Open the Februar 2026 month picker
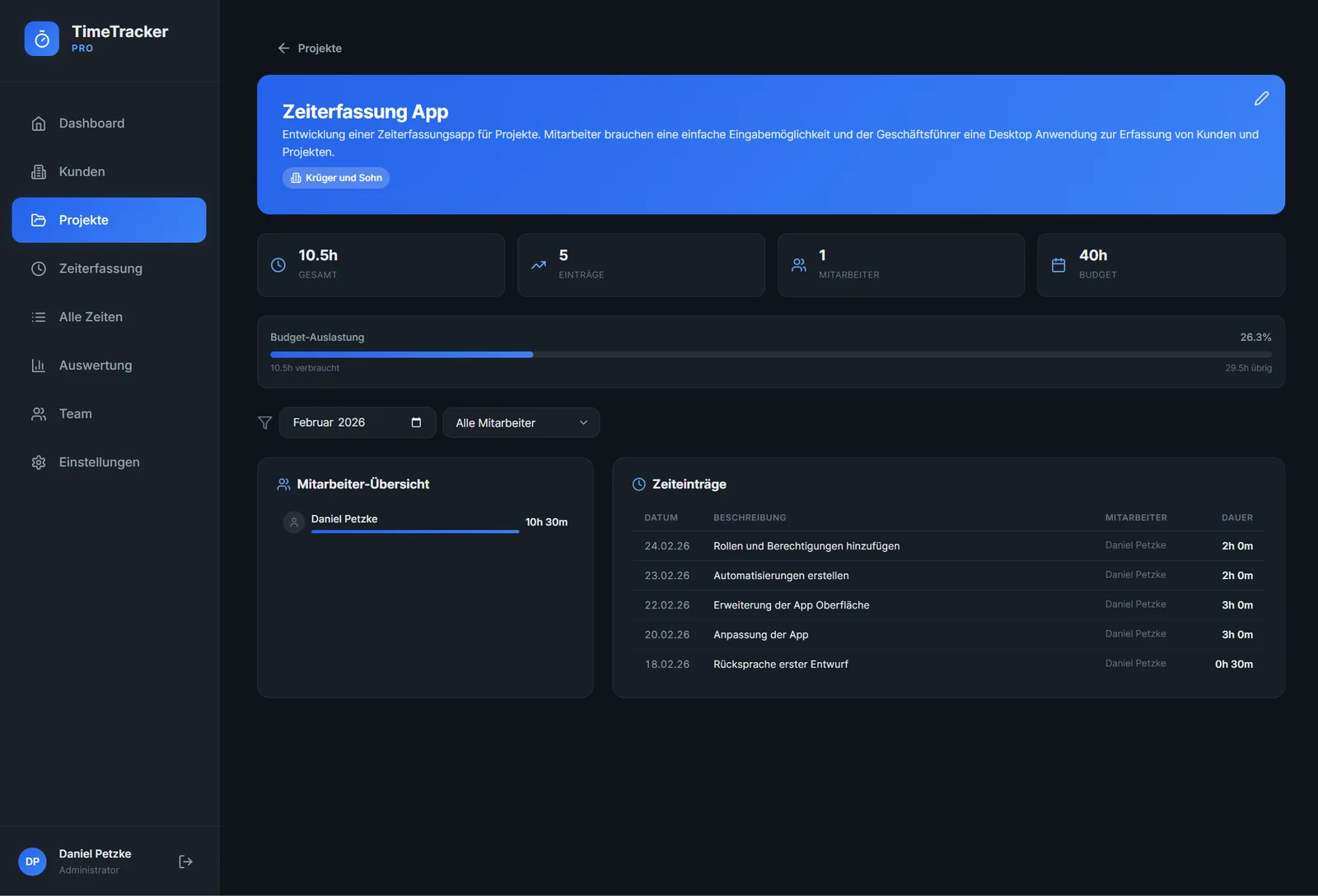 358,422
